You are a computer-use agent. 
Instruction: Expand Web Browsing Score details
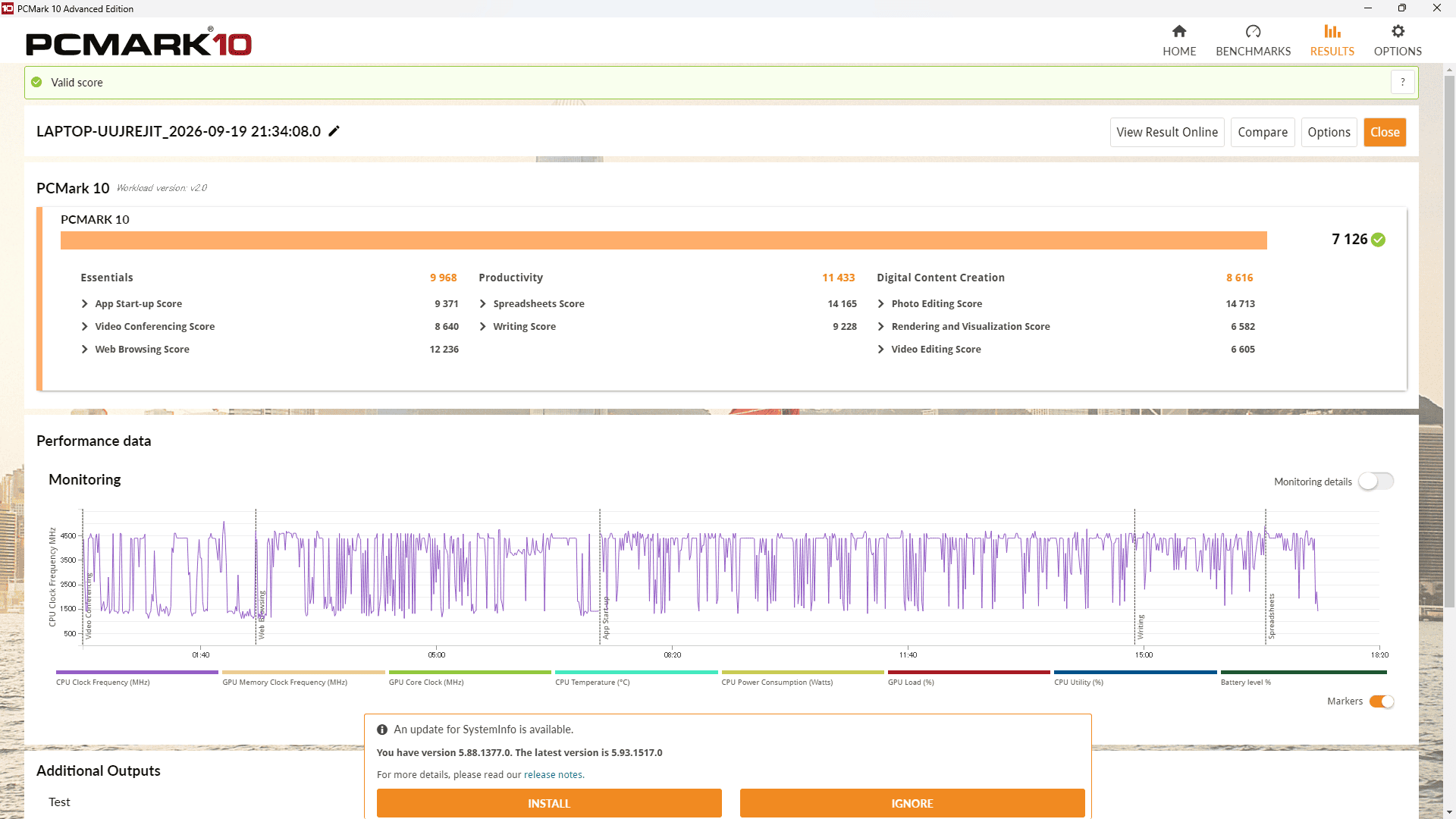tap(84, 350)
